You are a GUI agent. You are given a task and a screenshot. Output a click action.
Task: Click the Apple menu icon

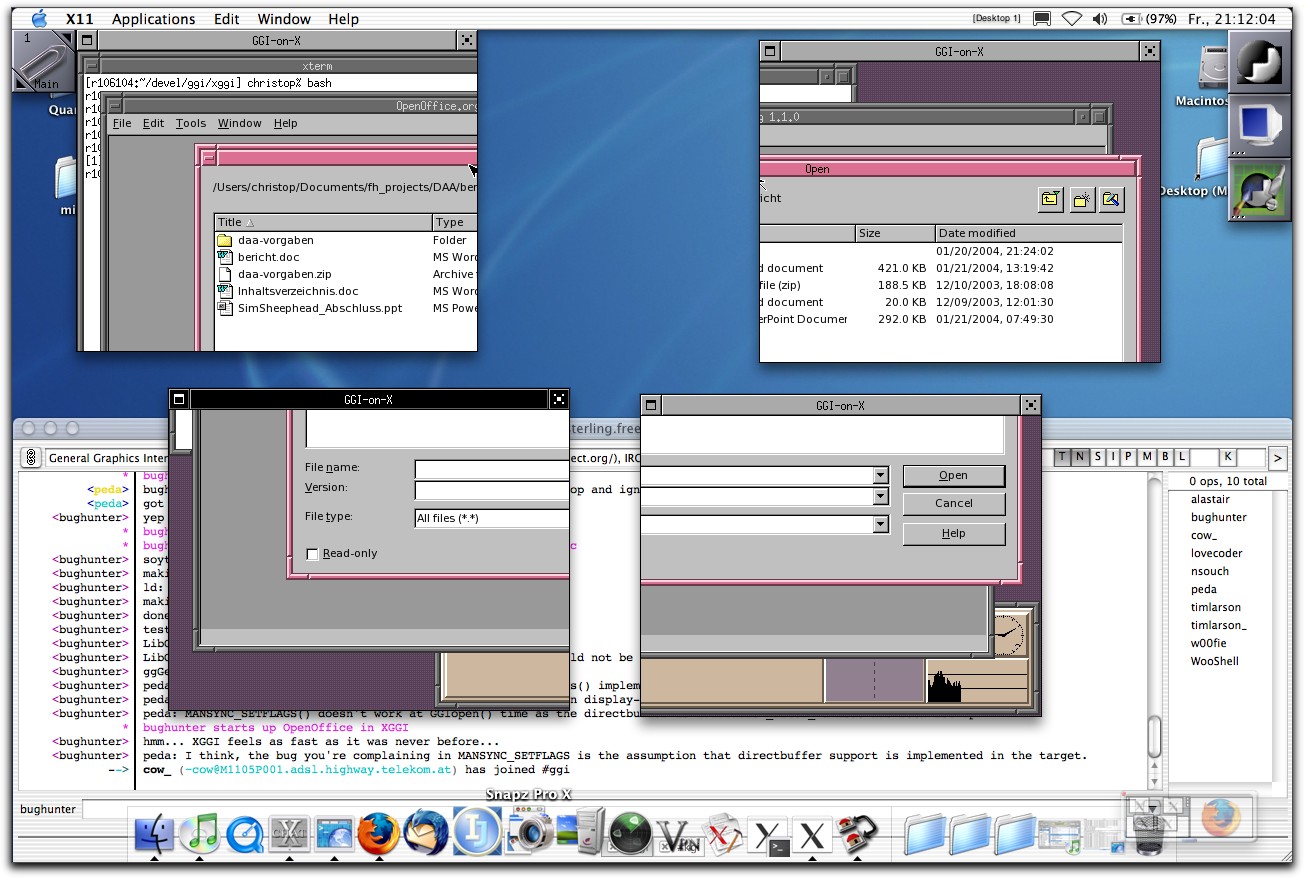click(39, 18)
